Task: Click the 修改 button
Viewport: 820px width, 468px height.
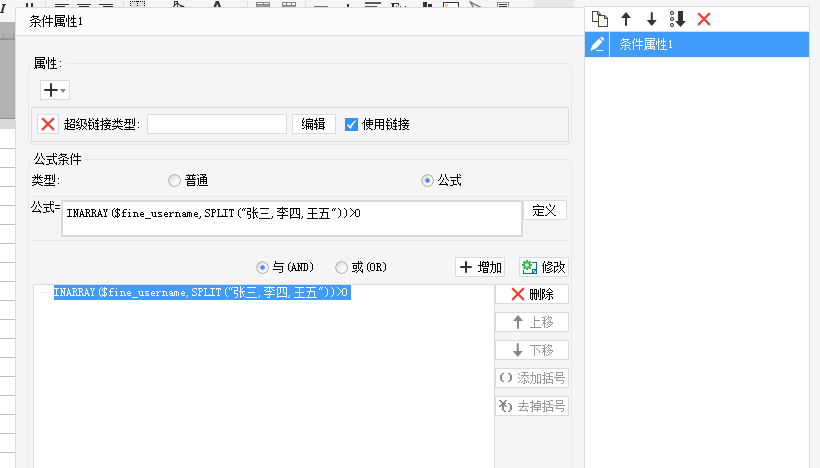Action: pos(544,267)
